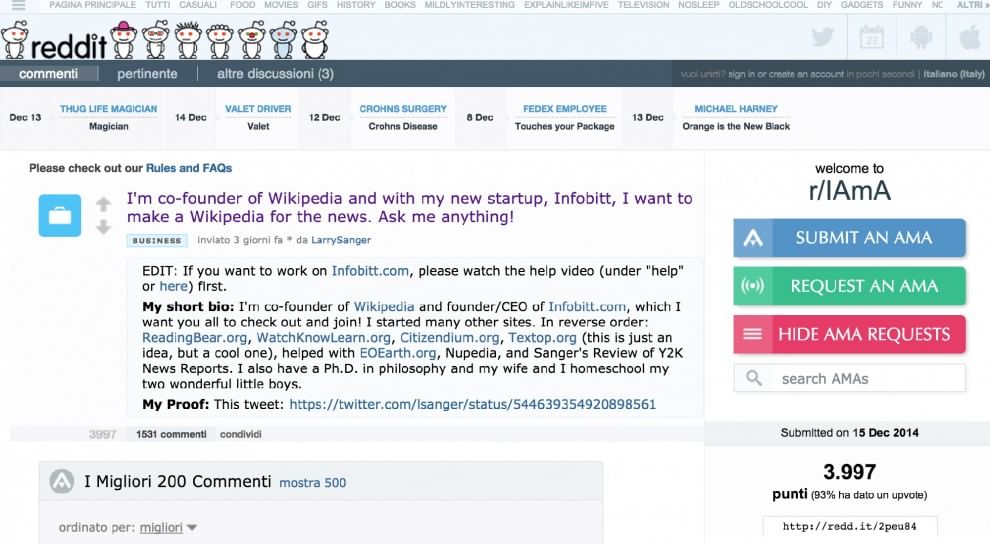Open the Citizendium.org link
Screen dimensions: 990x545
click(x=450, y=337)
